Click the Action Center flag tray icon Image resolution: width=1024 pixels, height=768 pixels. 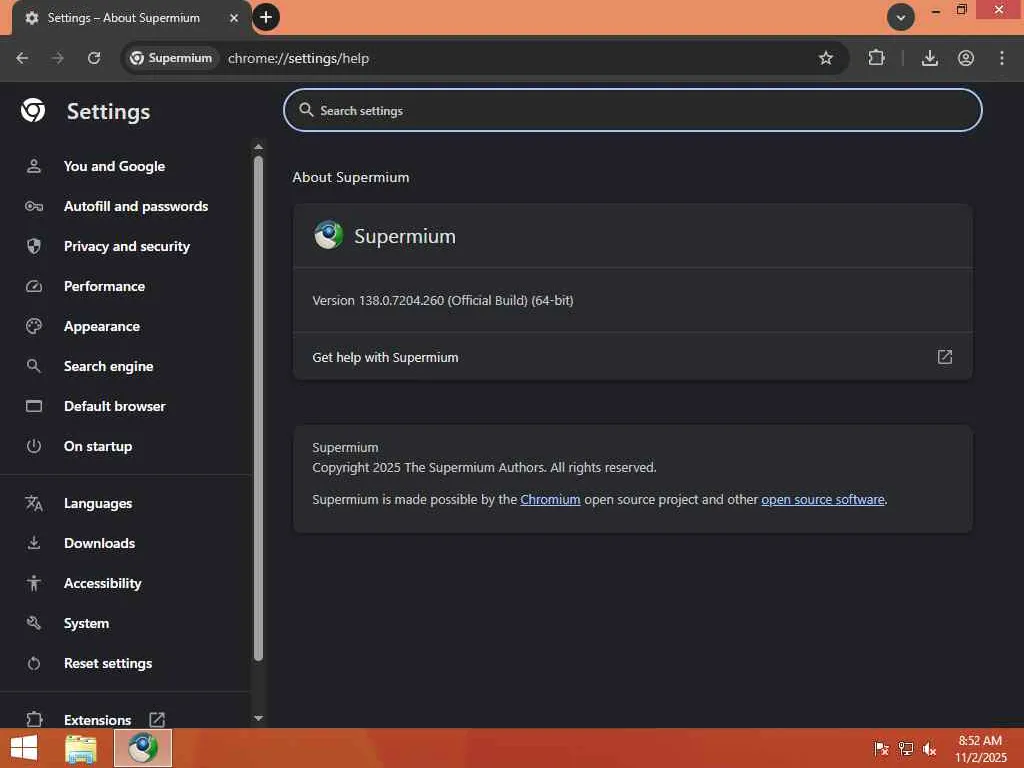click(881, 748)
